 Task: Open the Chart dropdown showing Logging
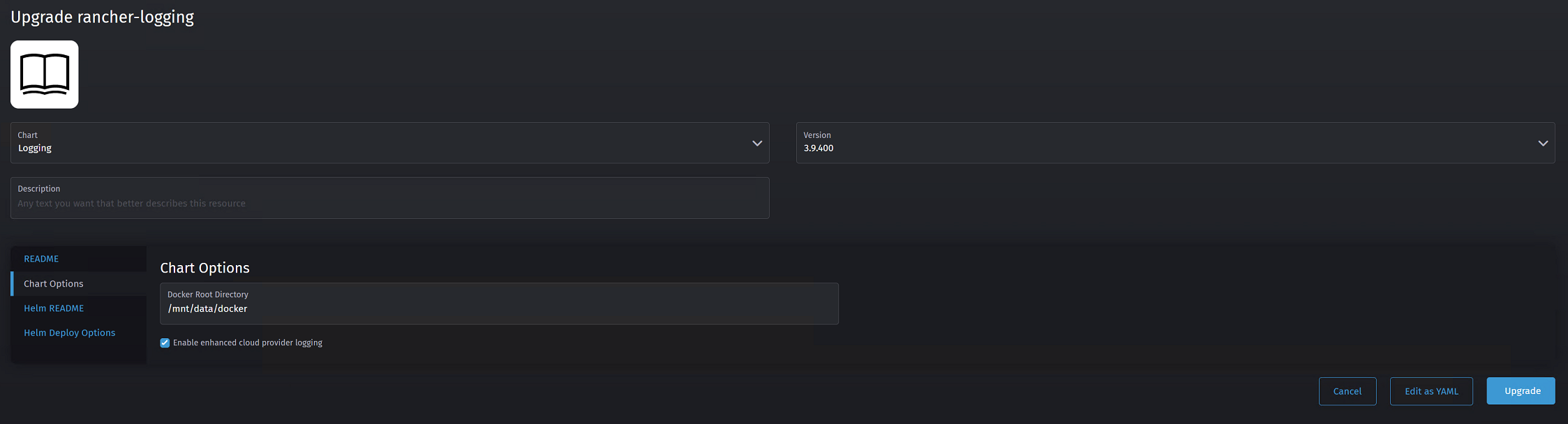click(x=389, y=143)
